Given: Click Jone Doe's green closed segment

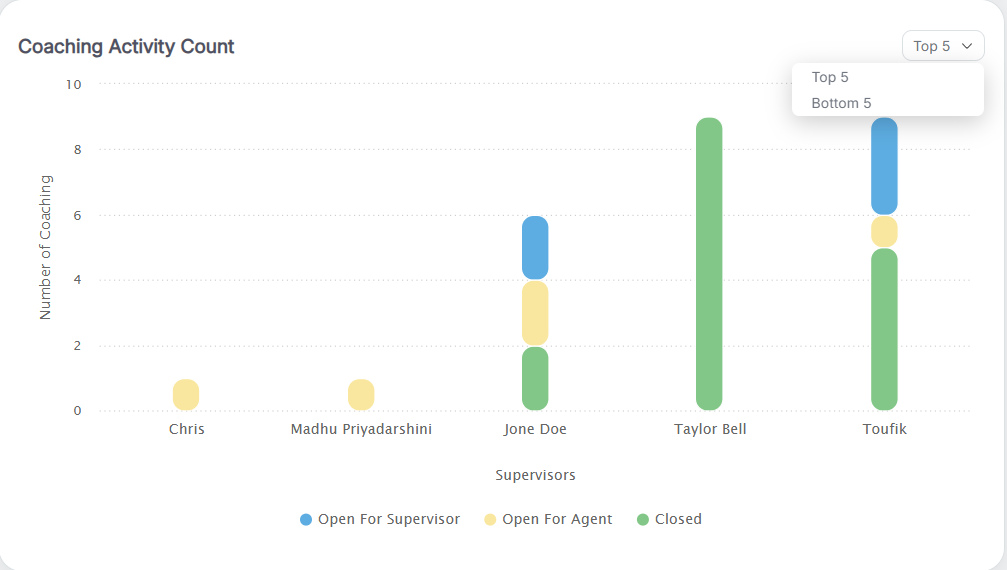Looking at the screenshot, I should pos(535,378).
